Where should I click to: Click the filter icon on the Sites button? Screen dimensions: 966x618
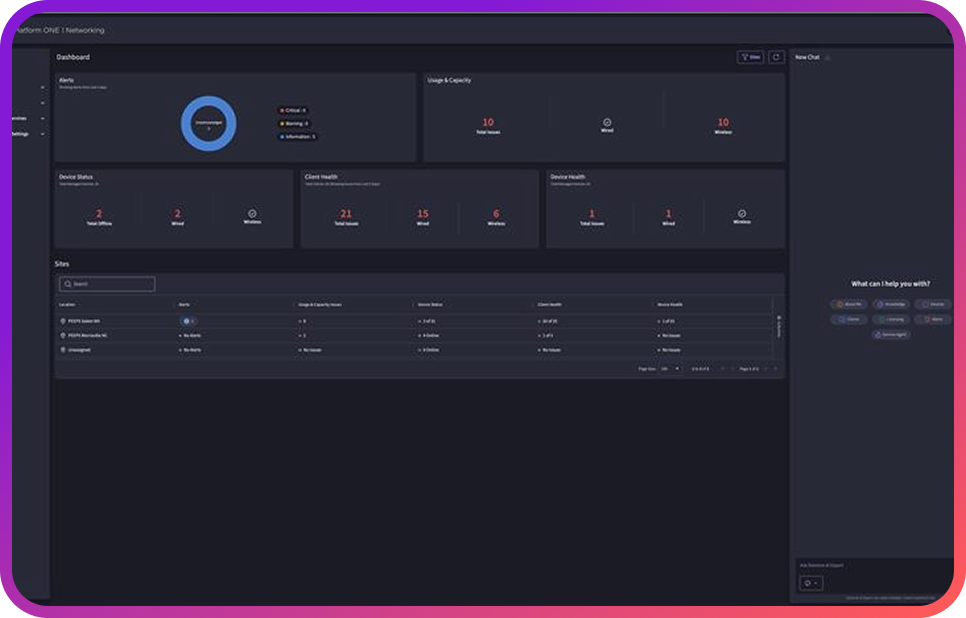point(743,57)
